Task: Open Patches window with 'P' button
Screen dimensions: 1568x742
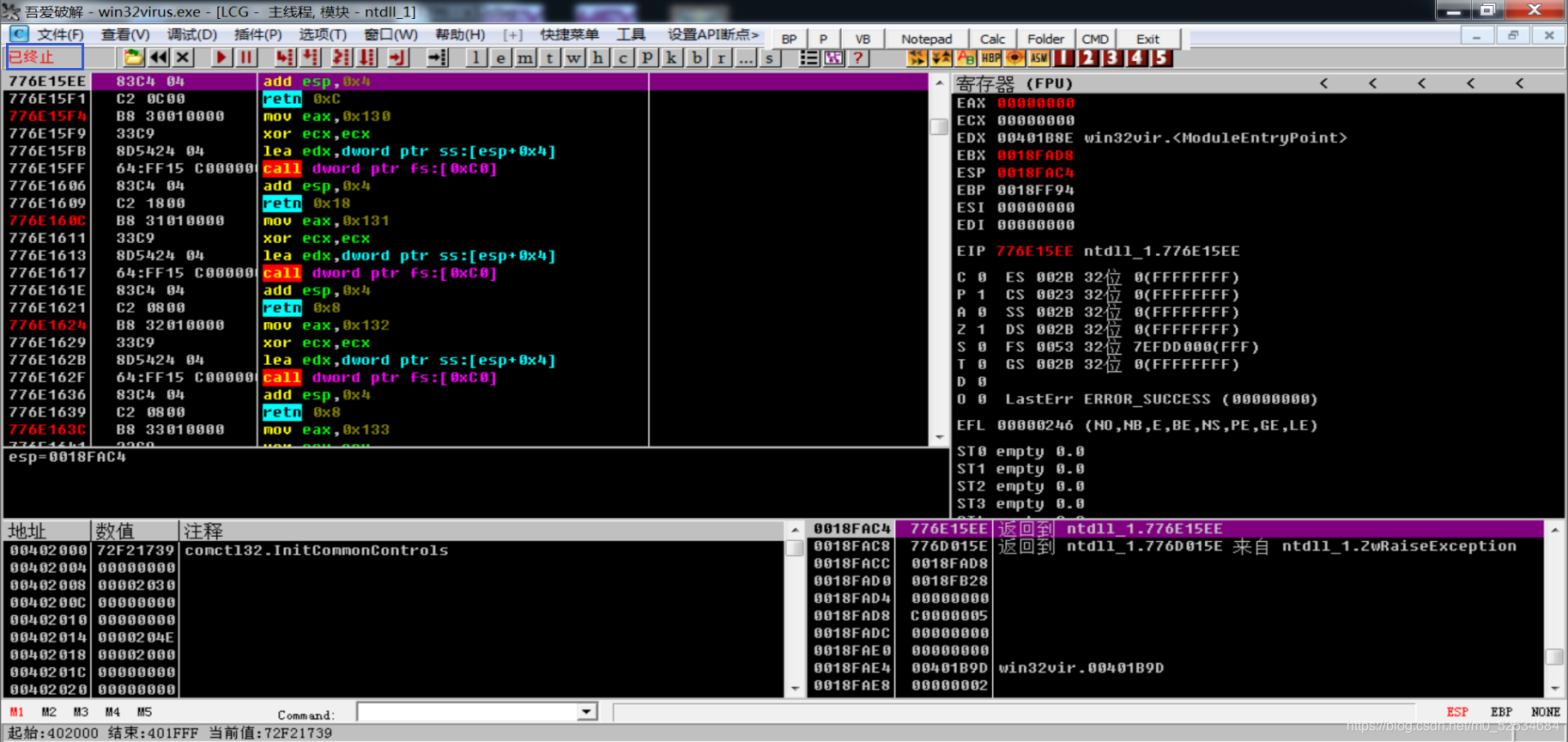Action: pyautogui.click(x=648, y=58)
